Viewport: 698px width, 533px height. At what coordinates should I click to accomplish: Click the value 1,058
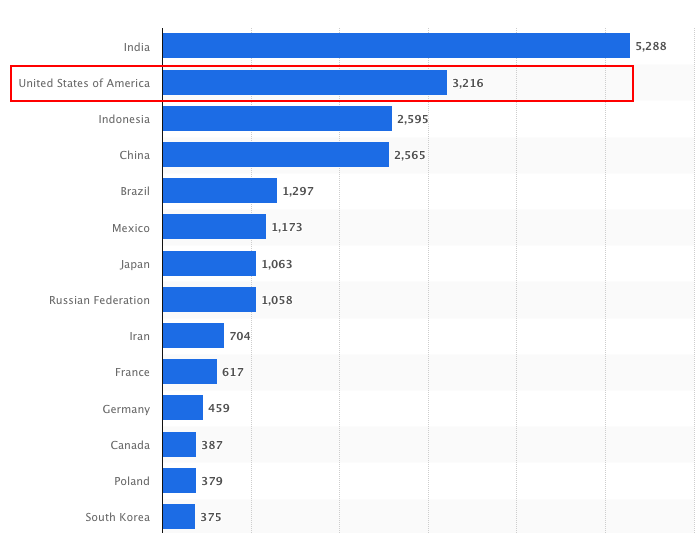pos(277,301)
